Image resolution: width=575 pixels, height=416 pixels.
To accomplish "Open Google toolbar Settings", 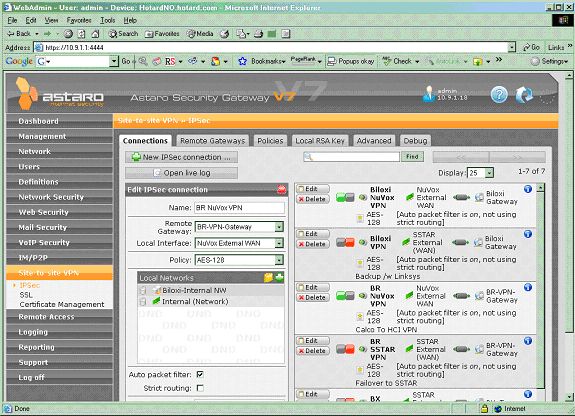I will coord(550,61).
